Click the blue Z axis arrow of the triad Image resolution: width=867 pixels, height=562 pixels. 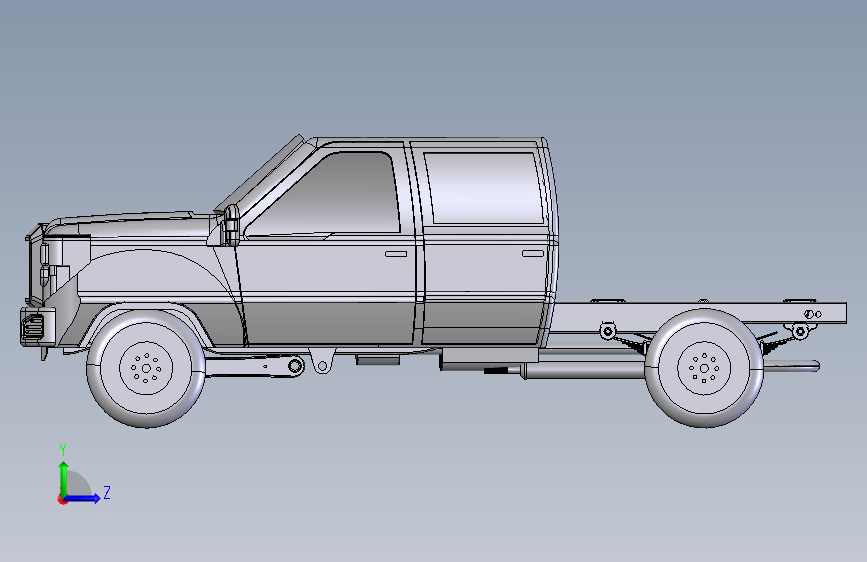pos(83,498)
